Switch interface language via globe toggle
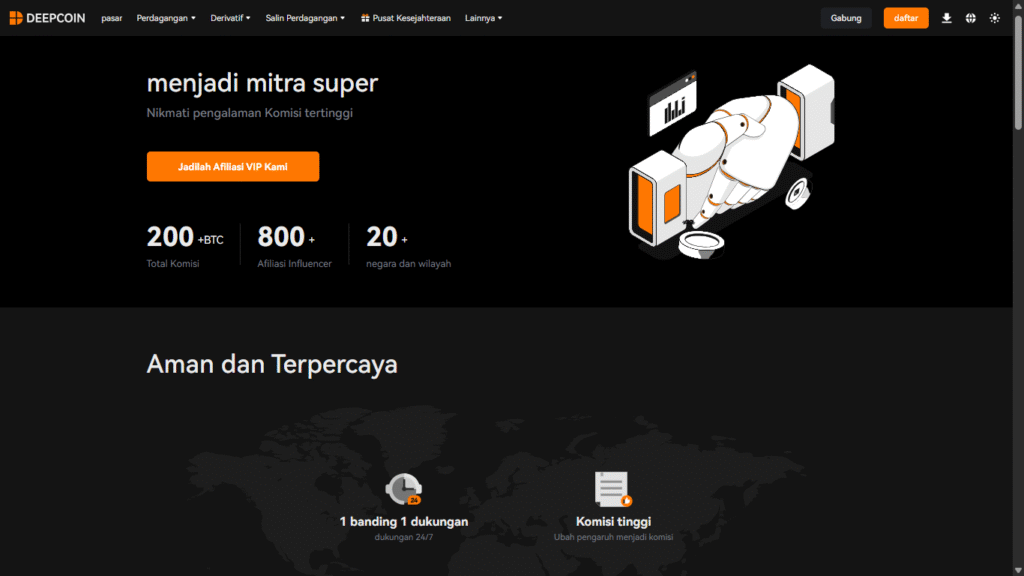This screenshot has height=576, width=1024. coord(971,18)
